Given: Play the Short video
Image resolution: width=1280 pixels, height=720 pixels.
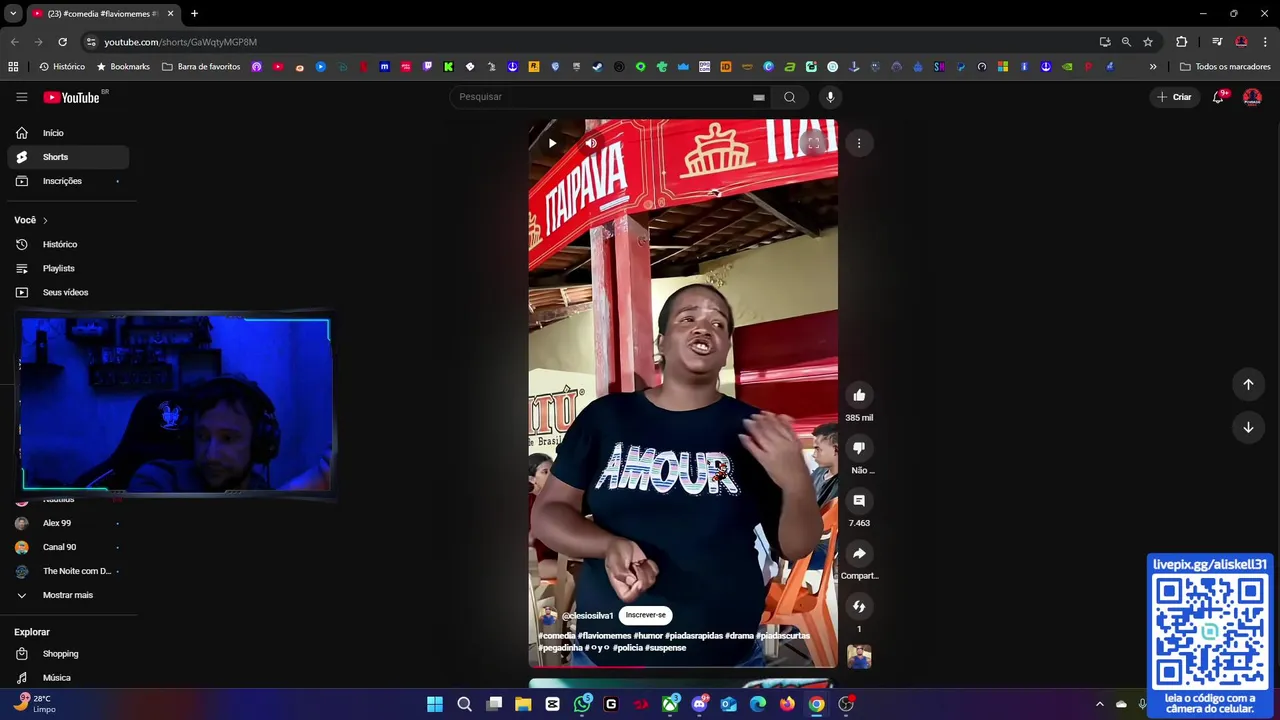Looking at the screenshot, I should click(552, 143).
